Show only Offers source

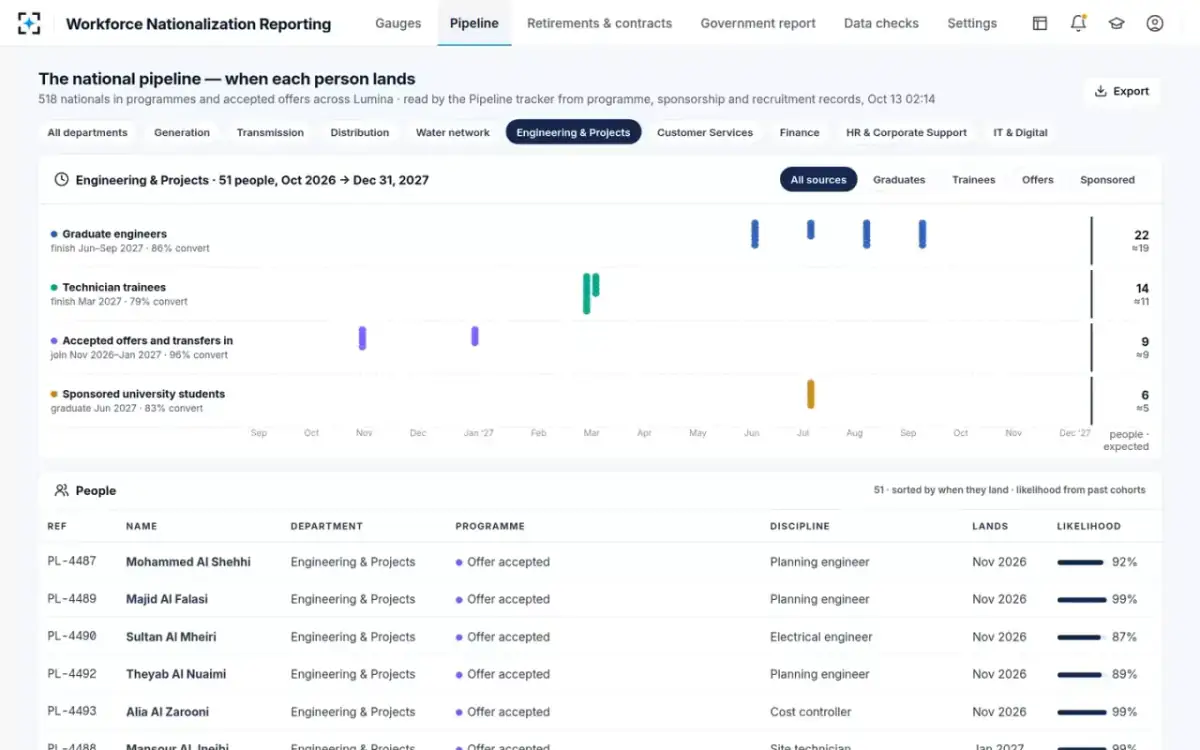pos(1038,180)
